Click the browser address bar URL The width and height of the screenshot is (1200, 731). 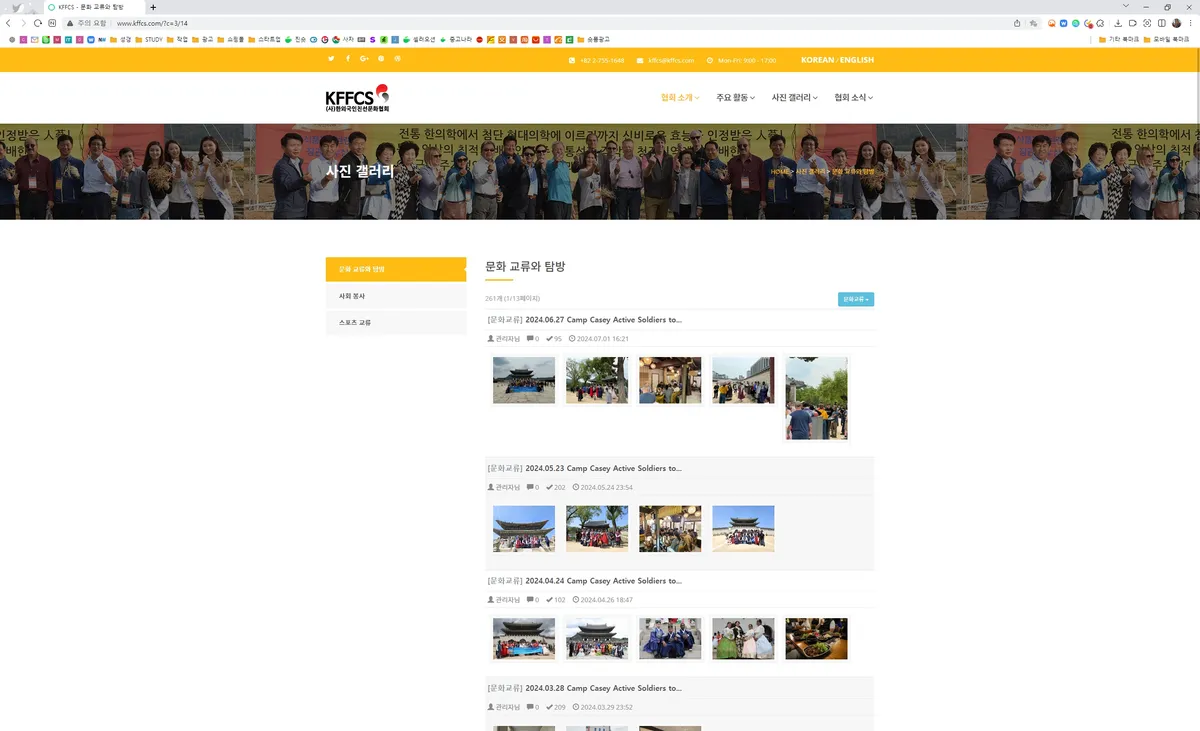tap(152, 23)
